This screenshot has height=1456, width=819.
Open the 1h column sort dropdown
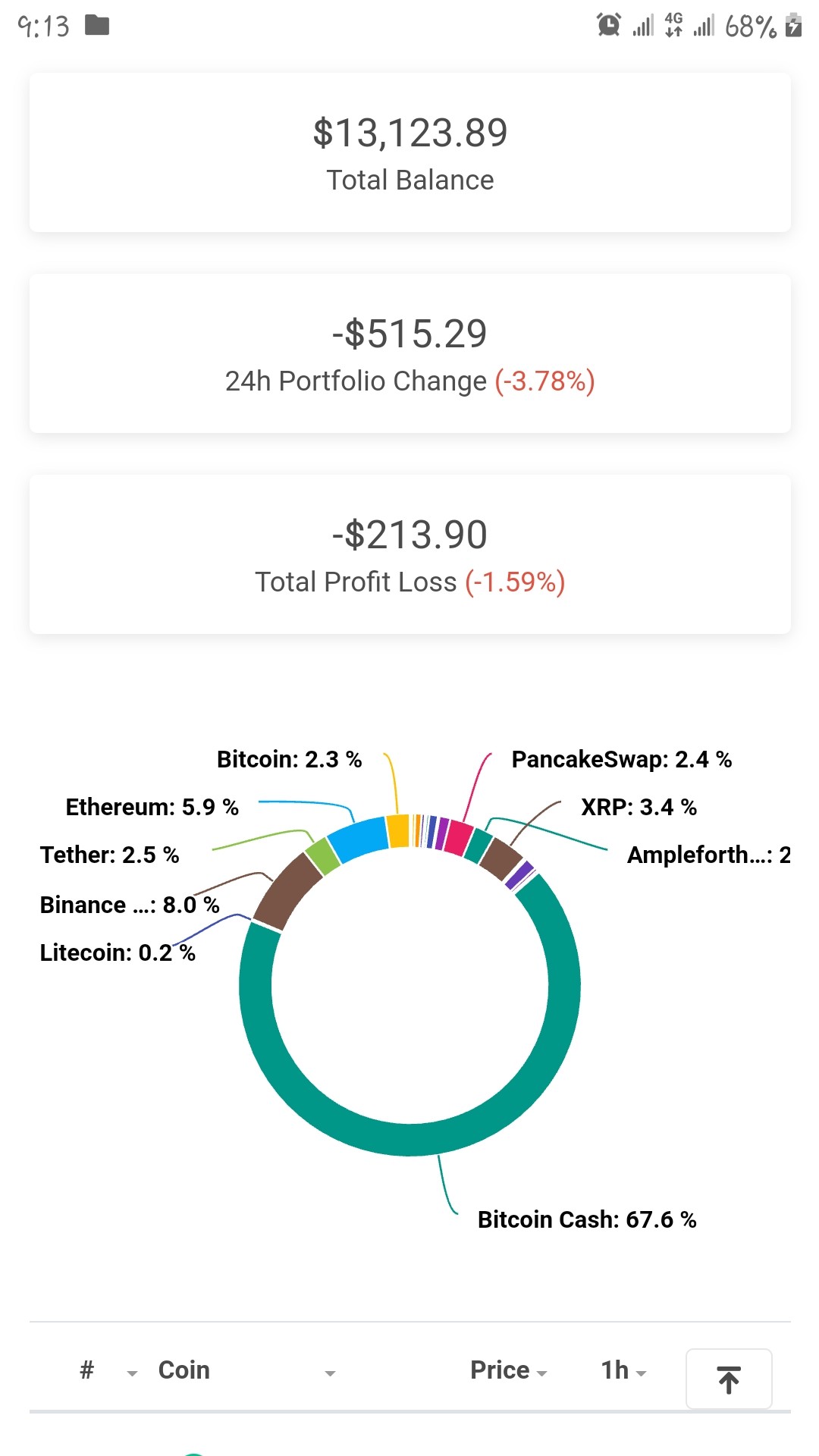642,1373
